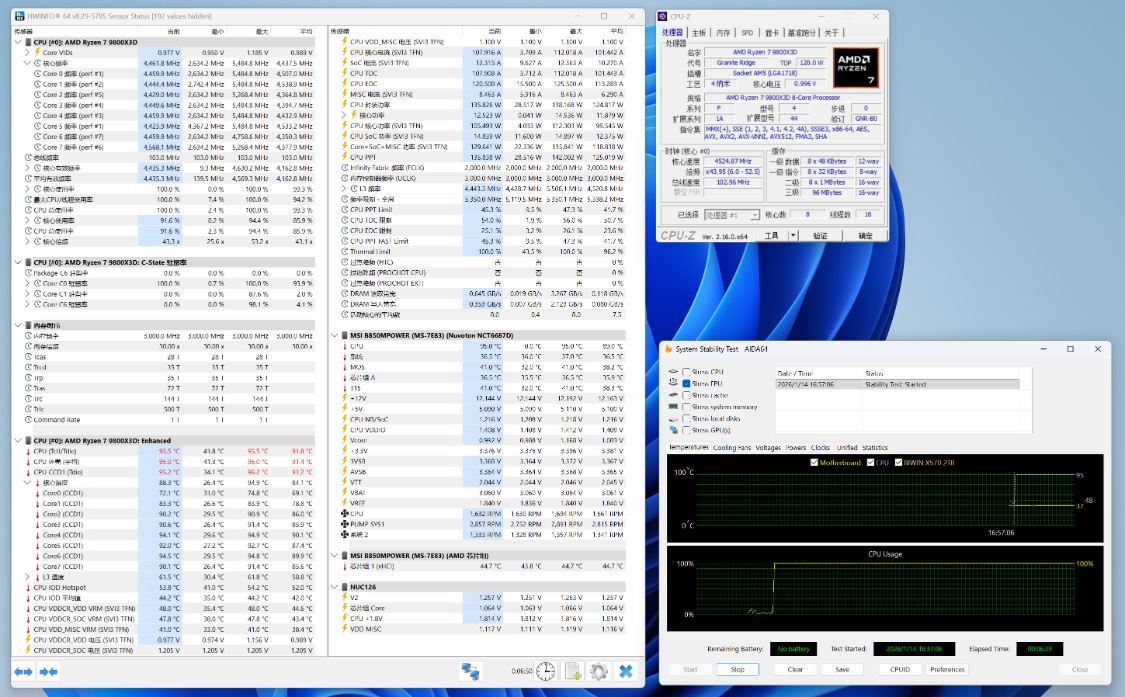The height and width of the screenshot is (697, 1125).
Task: Click the clock reset timer icon
Action: (x=545, y=671)
